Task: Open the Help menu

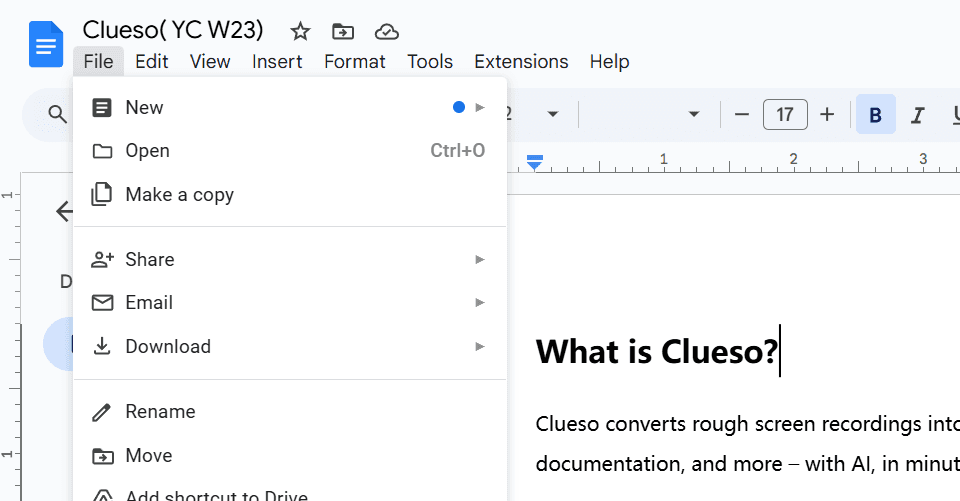Action: point(609,62)
